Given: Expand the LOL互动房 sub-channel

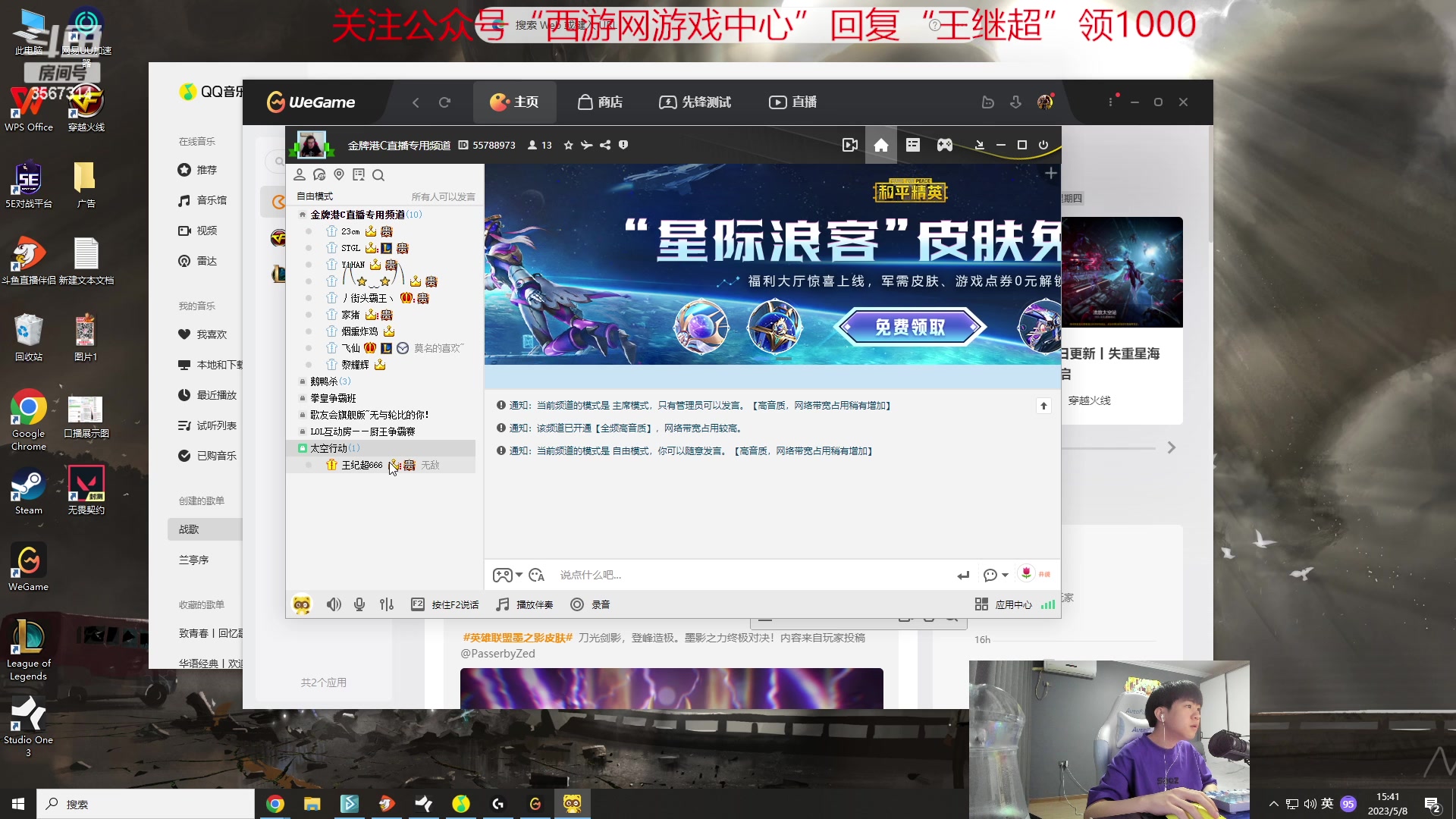Looking at the screenshot, I should 303,431.
